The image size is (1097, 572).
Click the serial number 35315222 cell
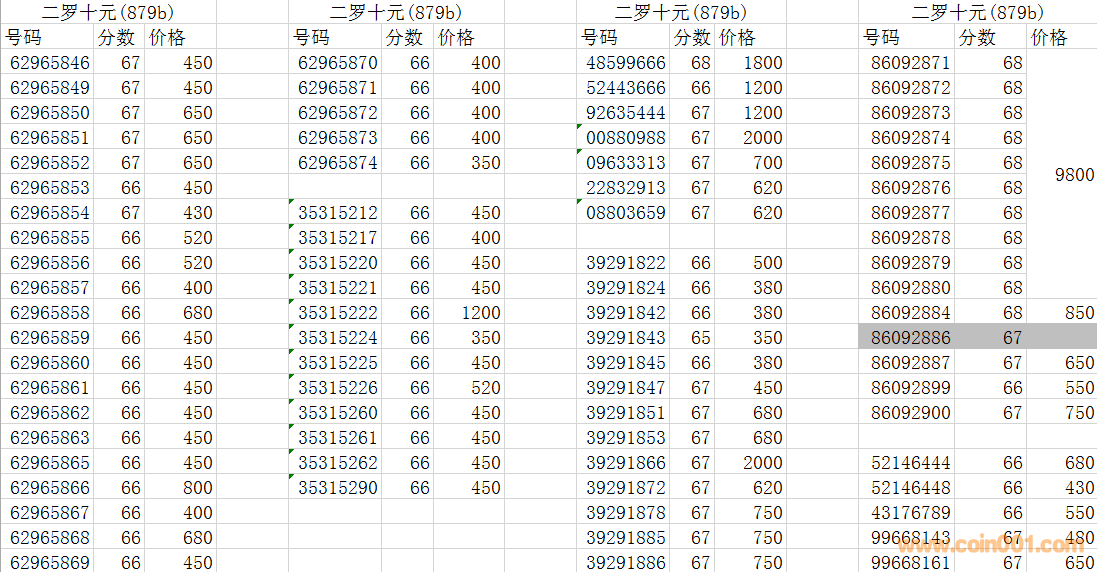click(x=337, y=313)
